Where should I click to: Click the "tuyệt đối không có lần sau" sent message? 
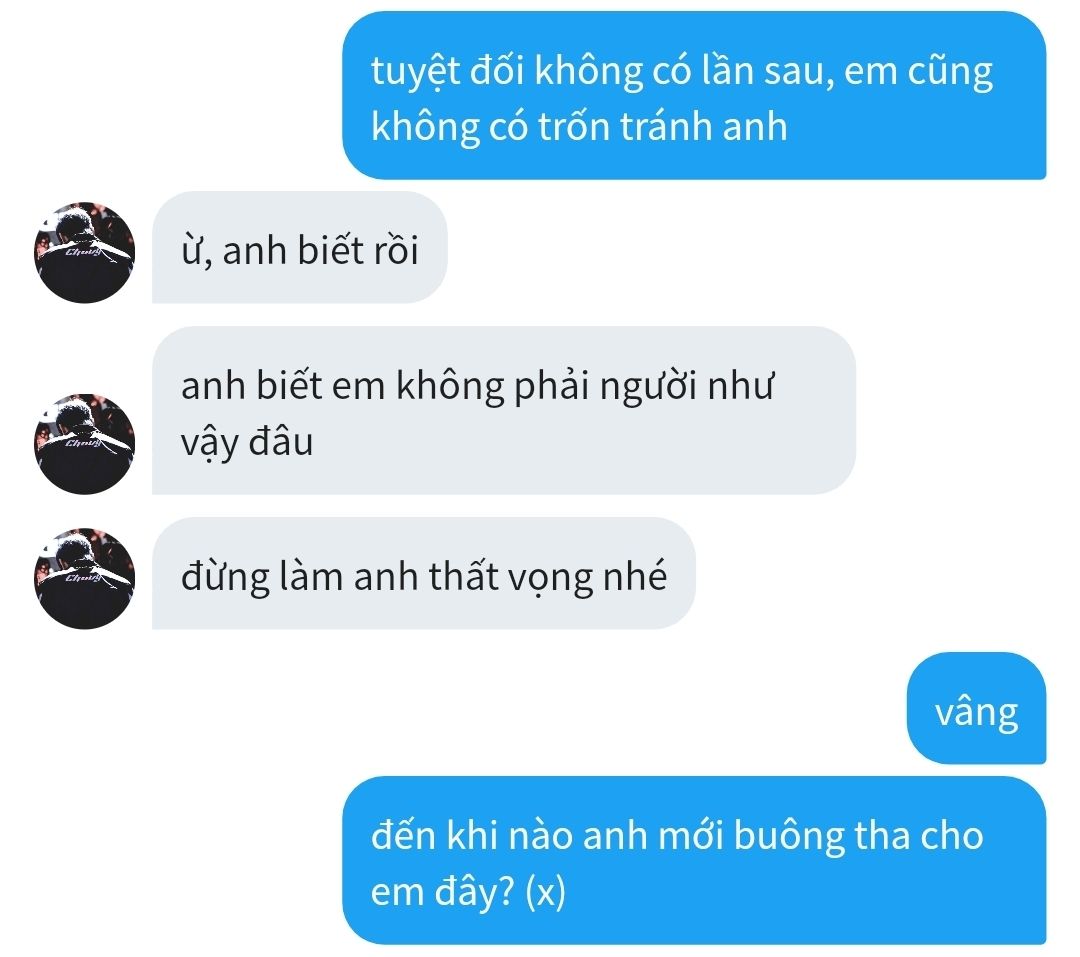(694, 96)
